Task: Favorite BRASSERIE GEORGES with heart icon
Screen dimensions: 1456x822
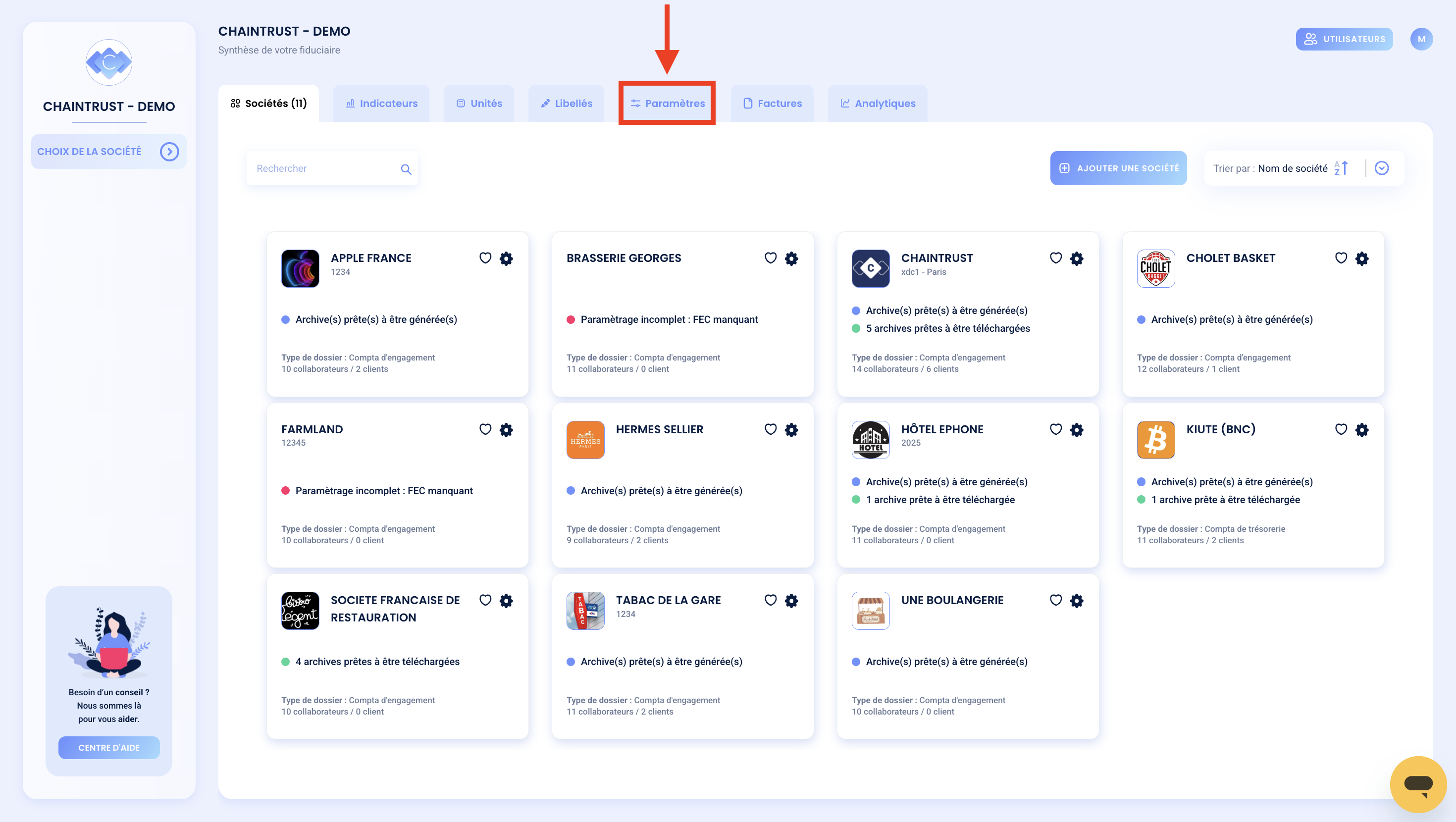Action: [771, 258]
